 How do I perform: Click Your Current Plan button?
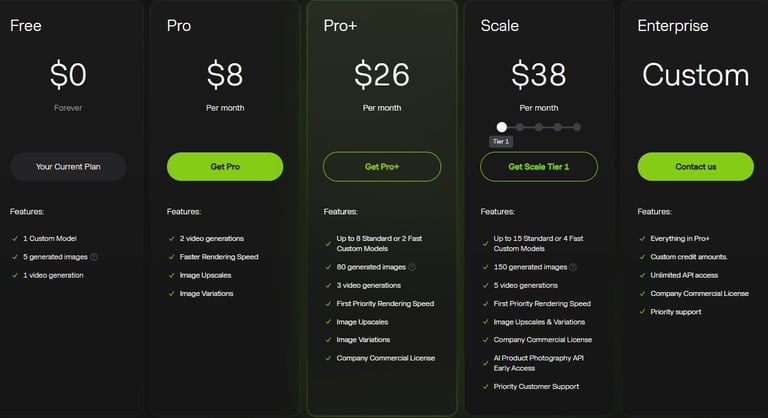click(x=68, y=167)
